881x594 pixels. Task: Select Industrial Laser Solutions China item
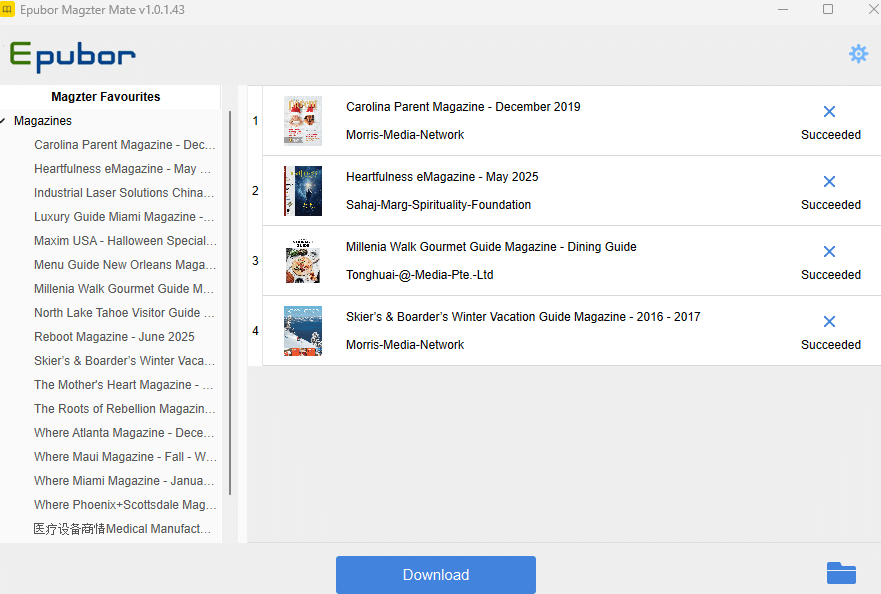(x=124, y=193)
